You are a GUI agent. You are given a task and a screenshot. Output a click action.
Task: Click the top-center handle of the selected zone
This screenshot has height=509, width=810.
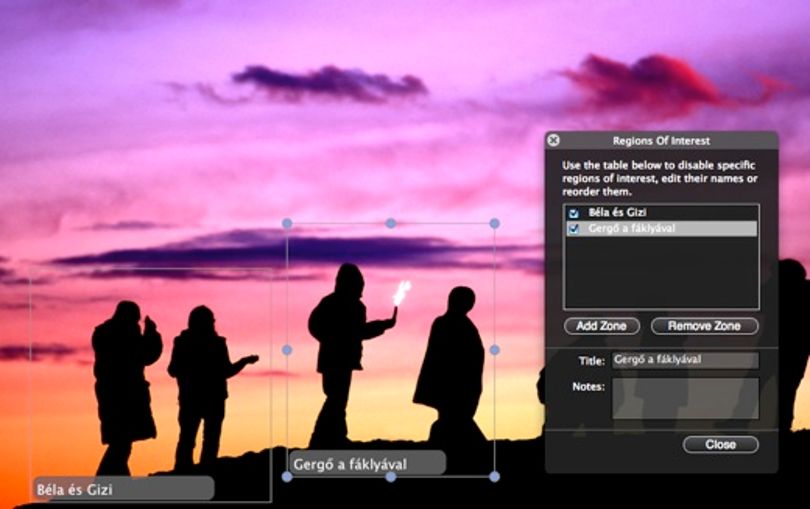tap(391, 223)
